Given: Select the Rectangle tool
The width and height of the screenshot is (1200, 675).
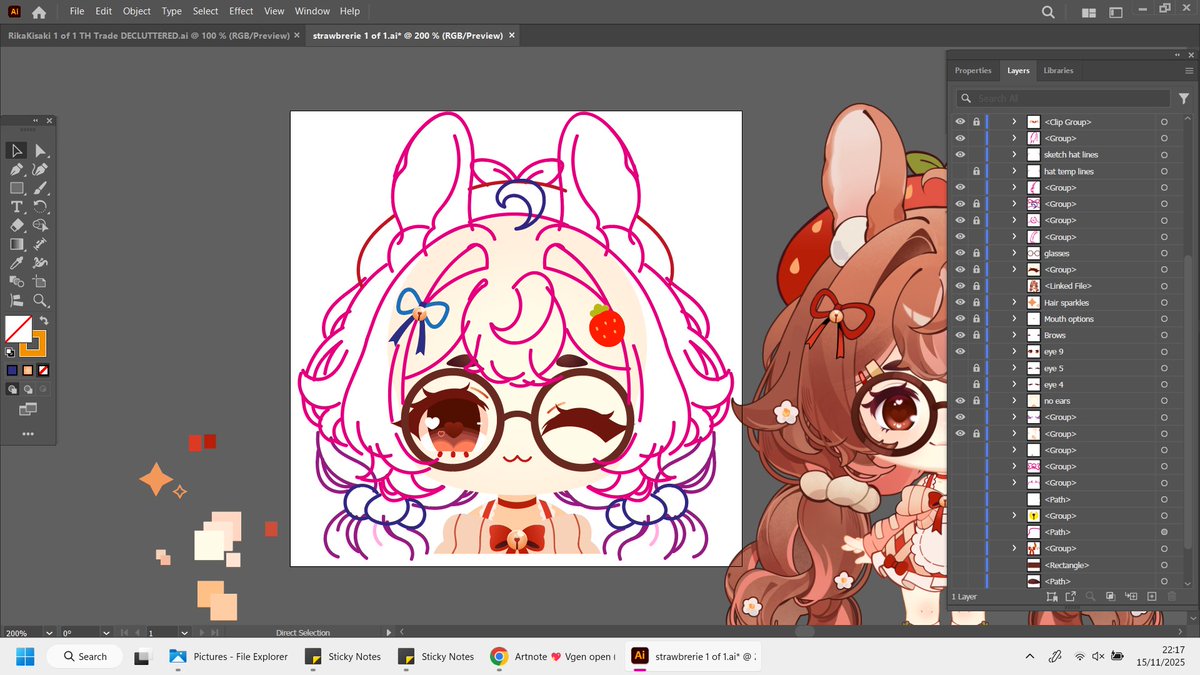Looking at the screenshot, I should coord(17,188).
